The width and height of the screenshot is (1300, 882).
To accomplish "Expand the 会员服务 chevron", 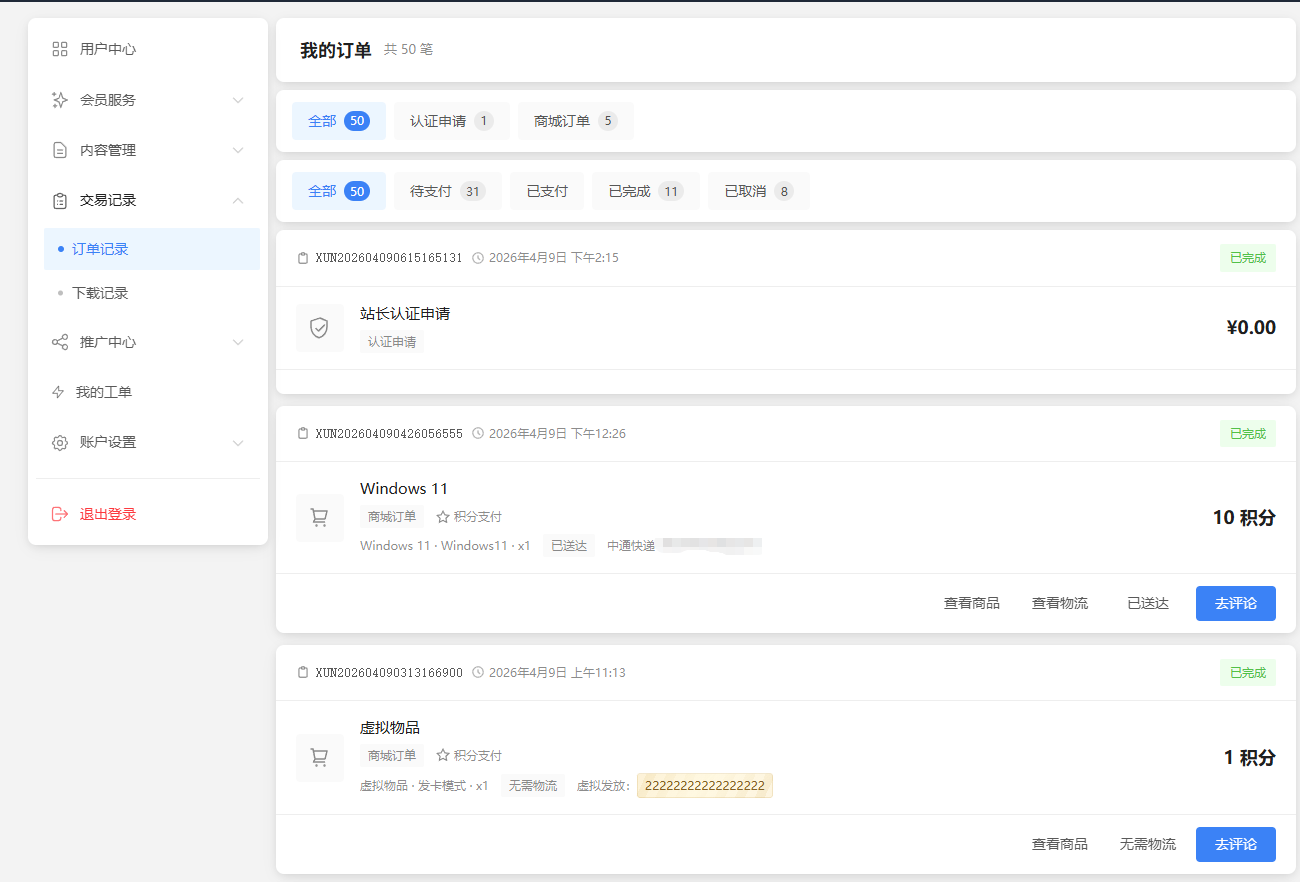I will (x=238, y=100).
